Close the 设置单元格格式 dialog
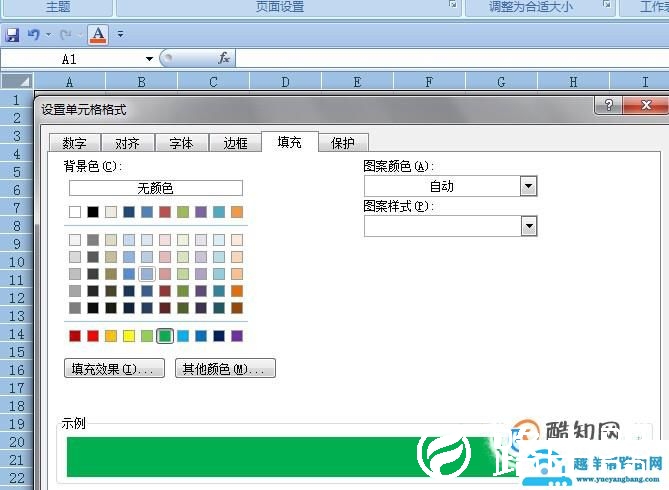This screenshot has width=669, height=490. tap(646, 105)
